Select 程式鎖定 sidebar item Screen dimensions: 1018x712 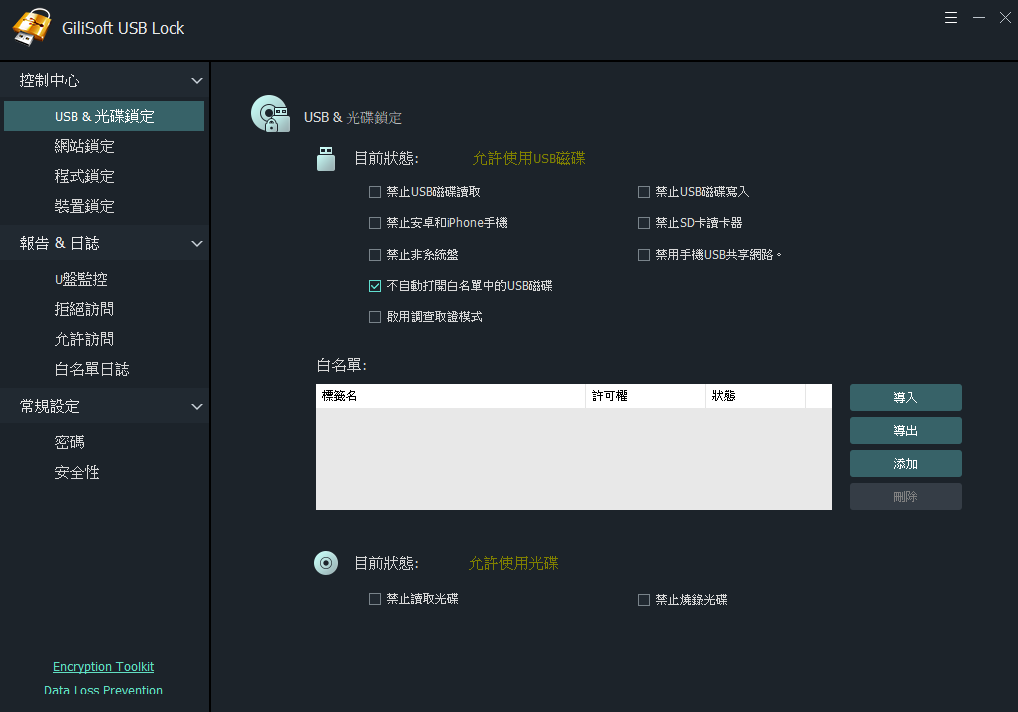(x=84, y=177)
